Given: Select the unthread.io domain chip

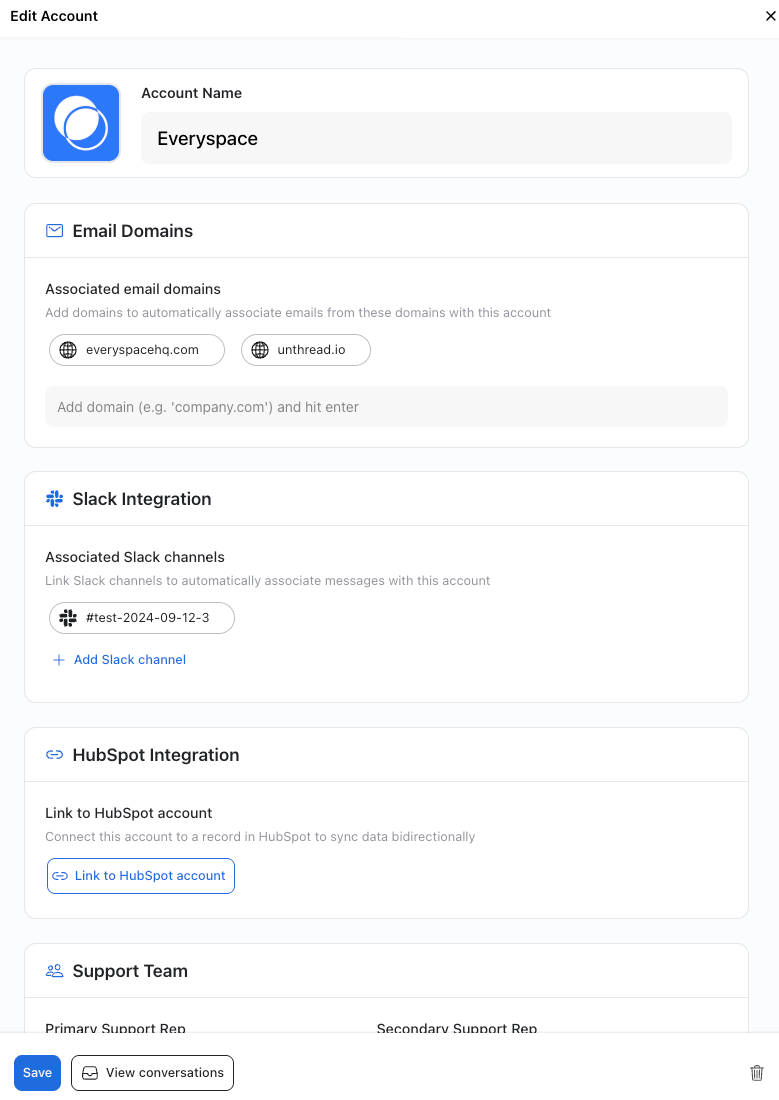Looking at the screenshot, I should click(x=311, y=350).
